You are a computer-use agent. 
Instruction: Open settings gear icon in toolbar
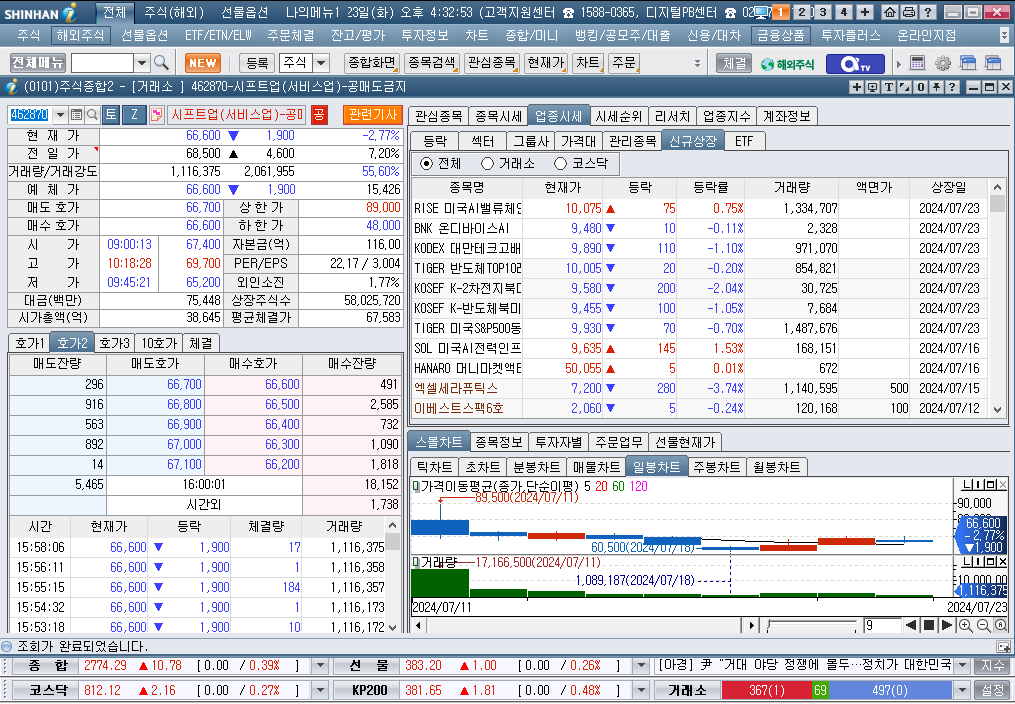click(x=942, y=63)
